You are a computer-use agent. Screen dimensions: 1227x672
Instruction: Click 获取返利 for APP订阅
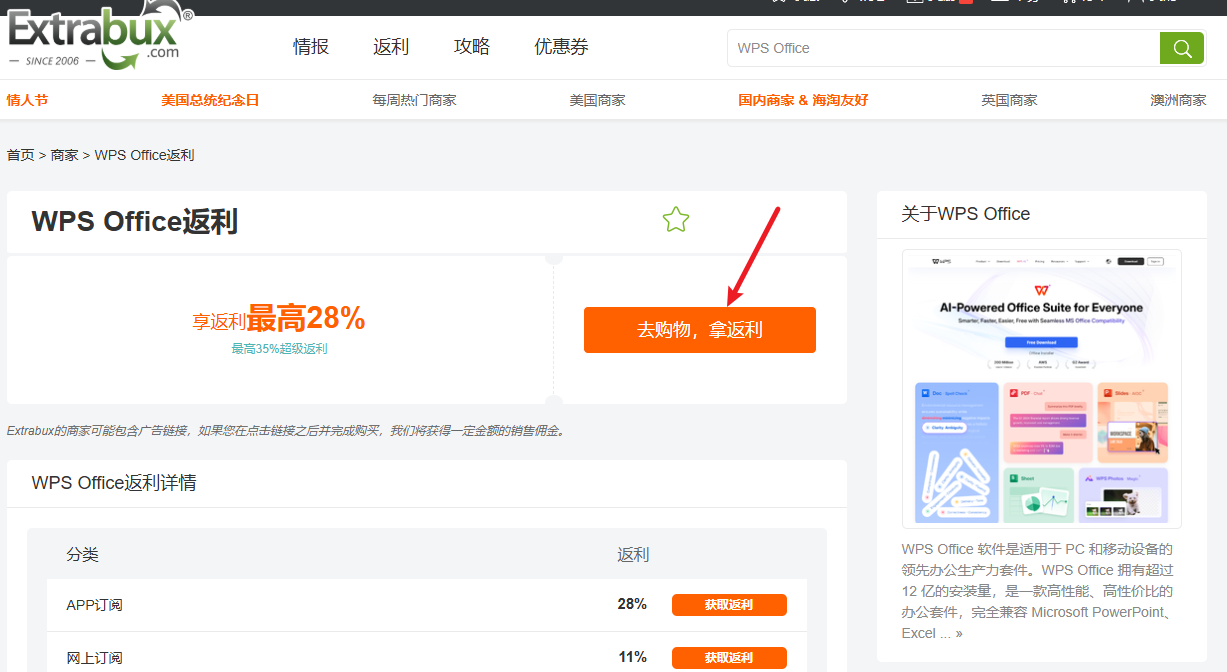(x=729, y=605)
